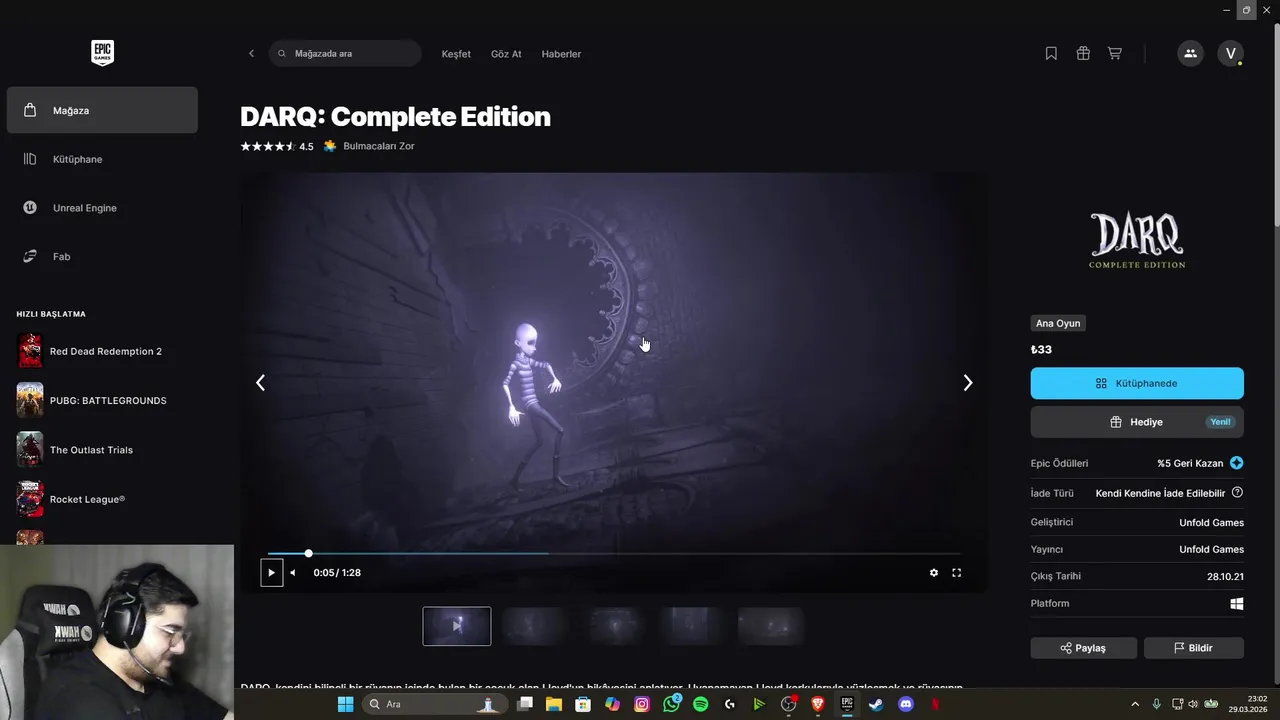This screenshot has height=720, width=1280.
Task: Open the Mağaza store section
Action: [102, 110]
